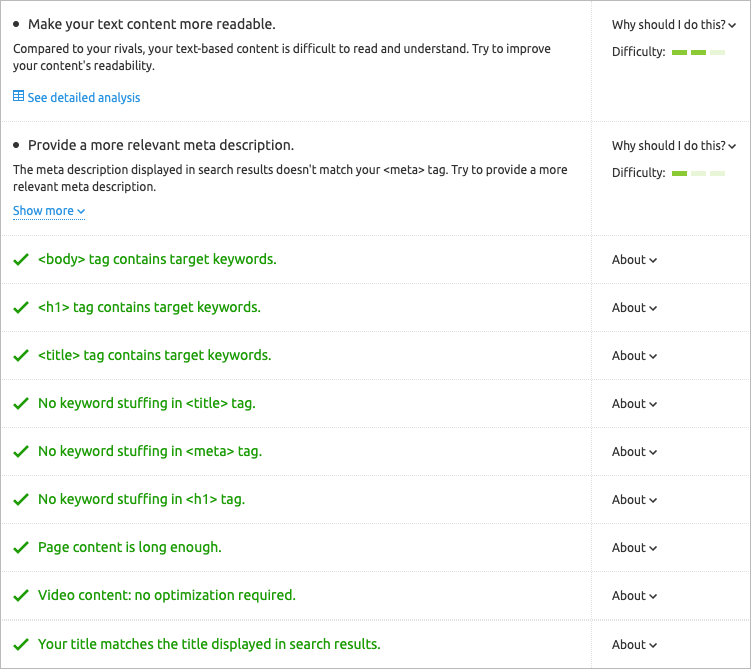This screenshot has height=669, width=751.
Task: Click '<h1> tag contains target keywords.' text
Action: tap(149, 307)
